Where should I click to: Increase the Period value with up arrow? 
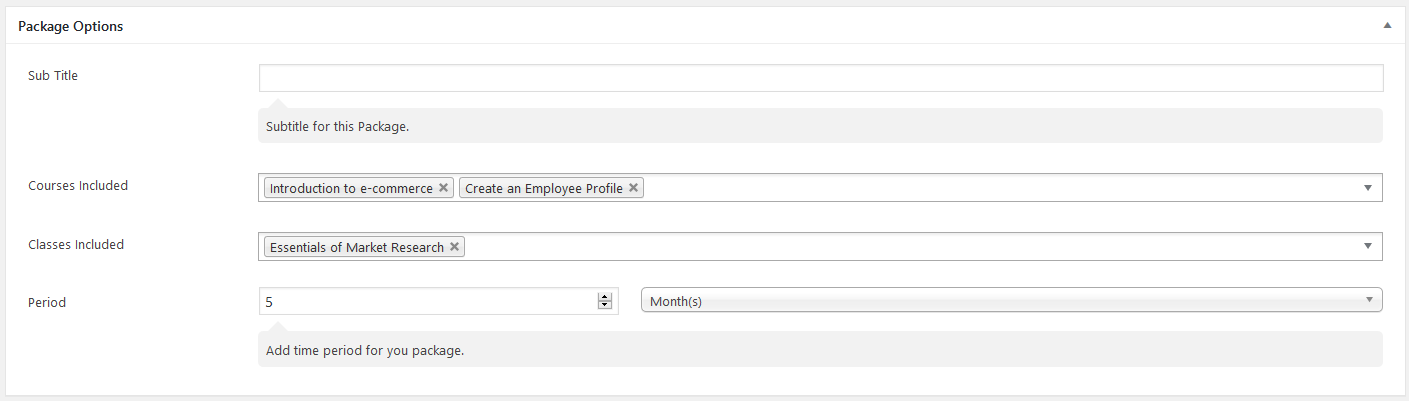604,297
